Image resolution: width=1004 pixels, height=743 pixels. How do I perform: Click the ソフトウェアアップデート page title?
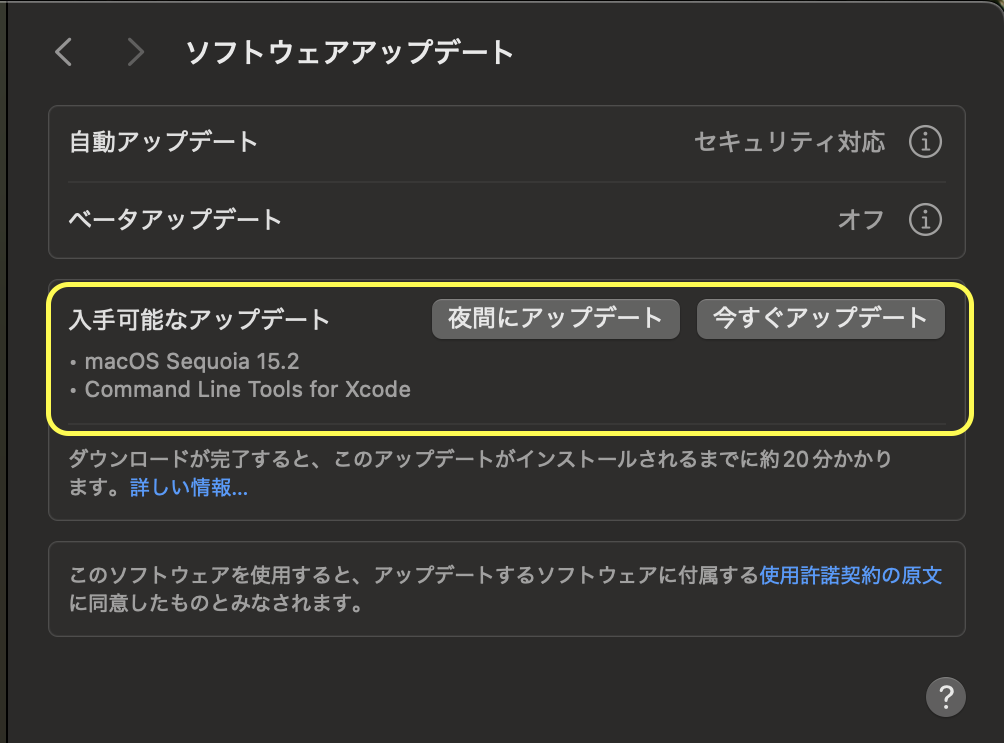(349, 52)
